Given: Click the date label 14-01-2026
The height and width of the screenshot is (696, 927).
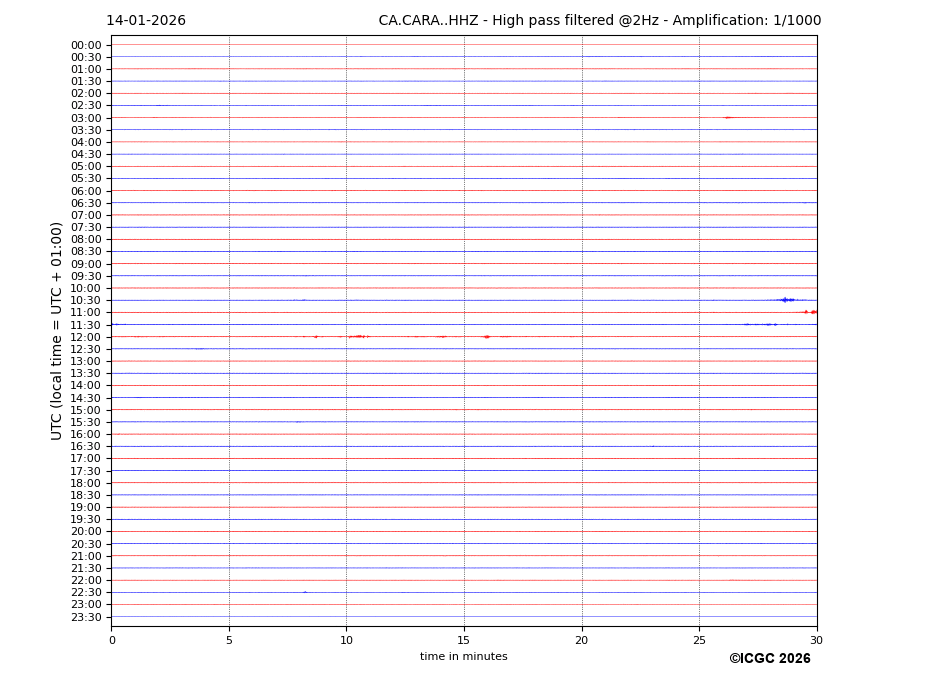Looking at the screenshot, I should point(146,21).
